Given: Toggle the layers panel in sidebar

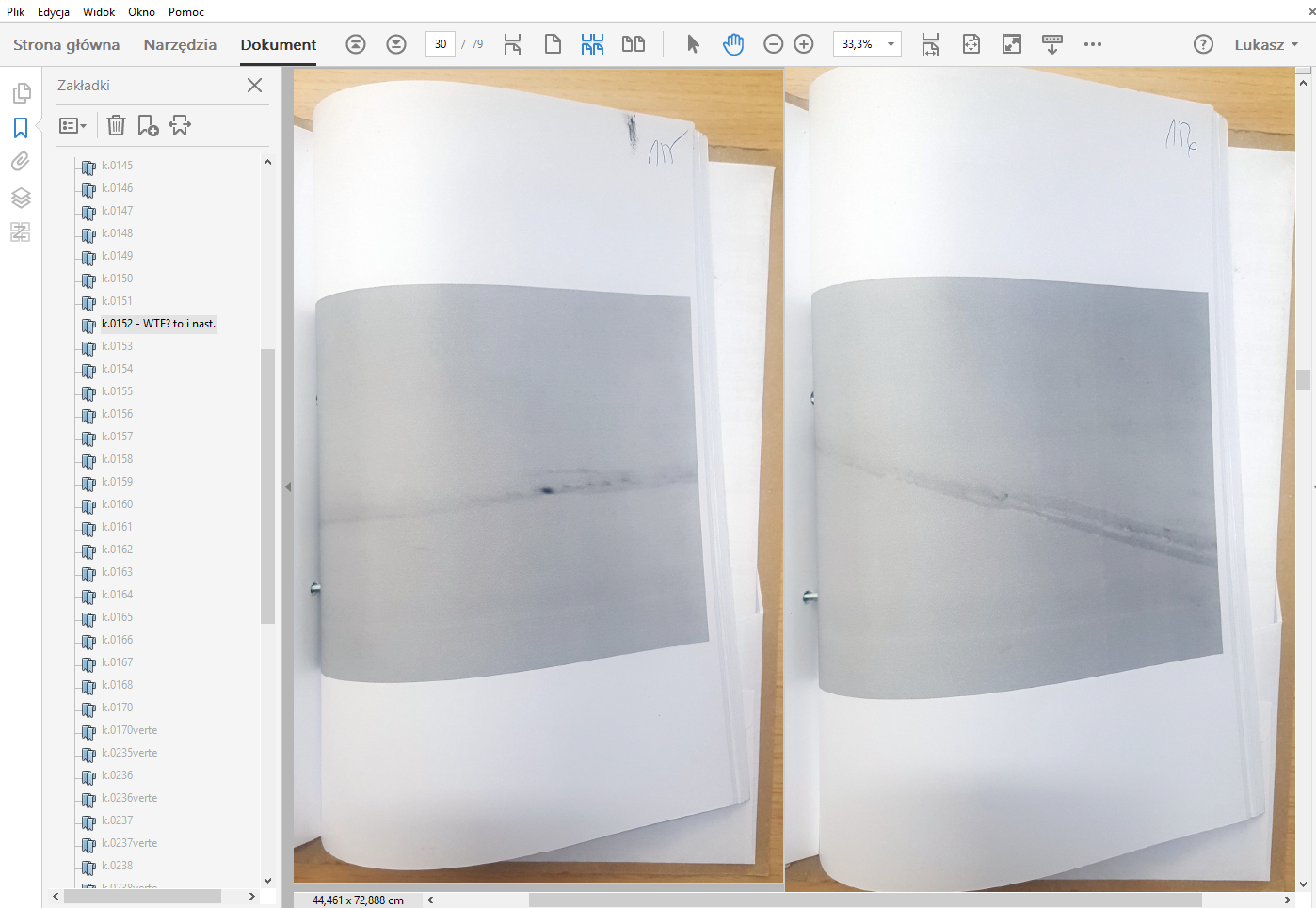Looking at the screenshot, I should [21, 198].
